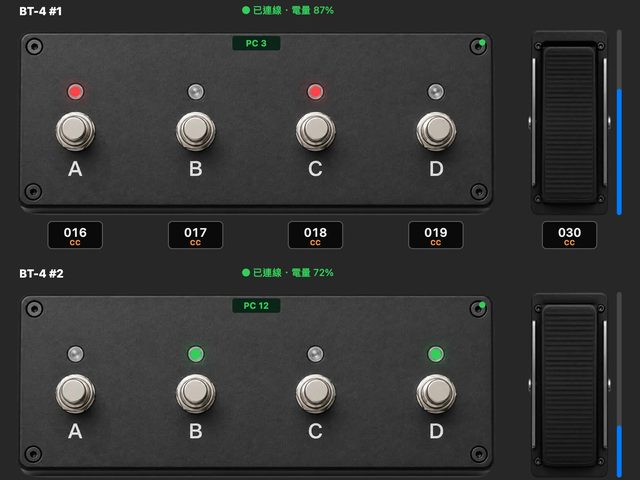Click the BT-4 #1 connected status 電量 87%
This screenshot has width=640, height=480.
288,10
